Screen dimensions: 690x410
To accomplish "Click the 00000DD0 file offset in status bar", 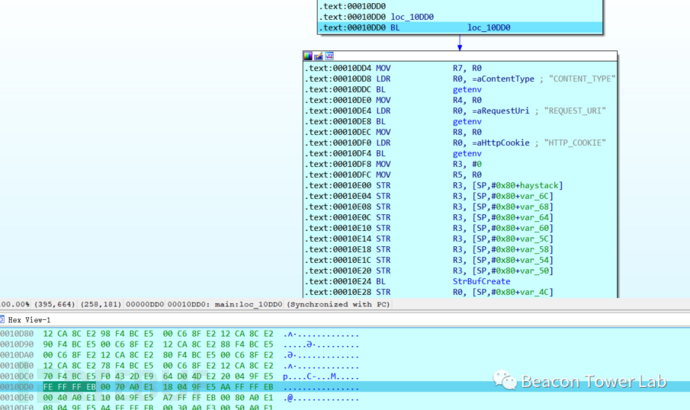I will [x=145, y=304].
